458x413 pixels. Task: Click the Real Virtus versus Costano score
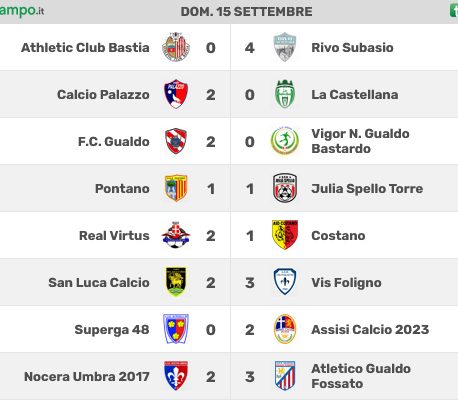230,236
